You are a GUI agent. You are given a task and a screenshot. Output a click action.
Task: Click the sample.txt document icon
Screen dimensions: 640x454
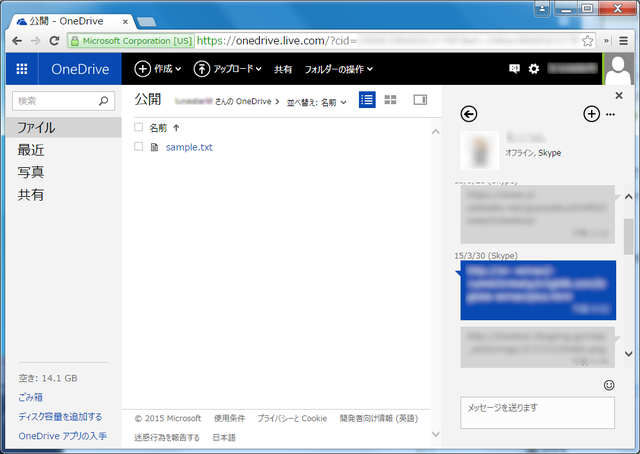154,147
